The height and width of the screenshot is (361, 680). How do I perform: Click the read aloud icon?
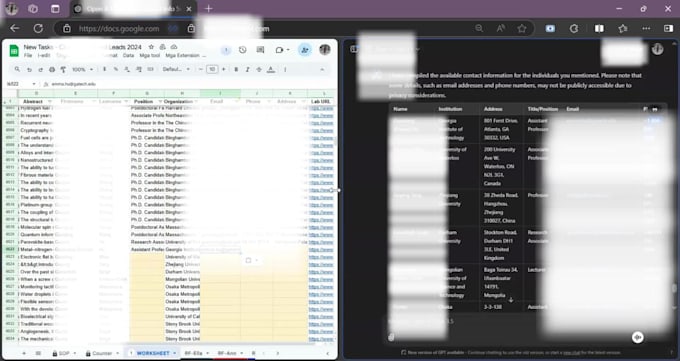500,29
